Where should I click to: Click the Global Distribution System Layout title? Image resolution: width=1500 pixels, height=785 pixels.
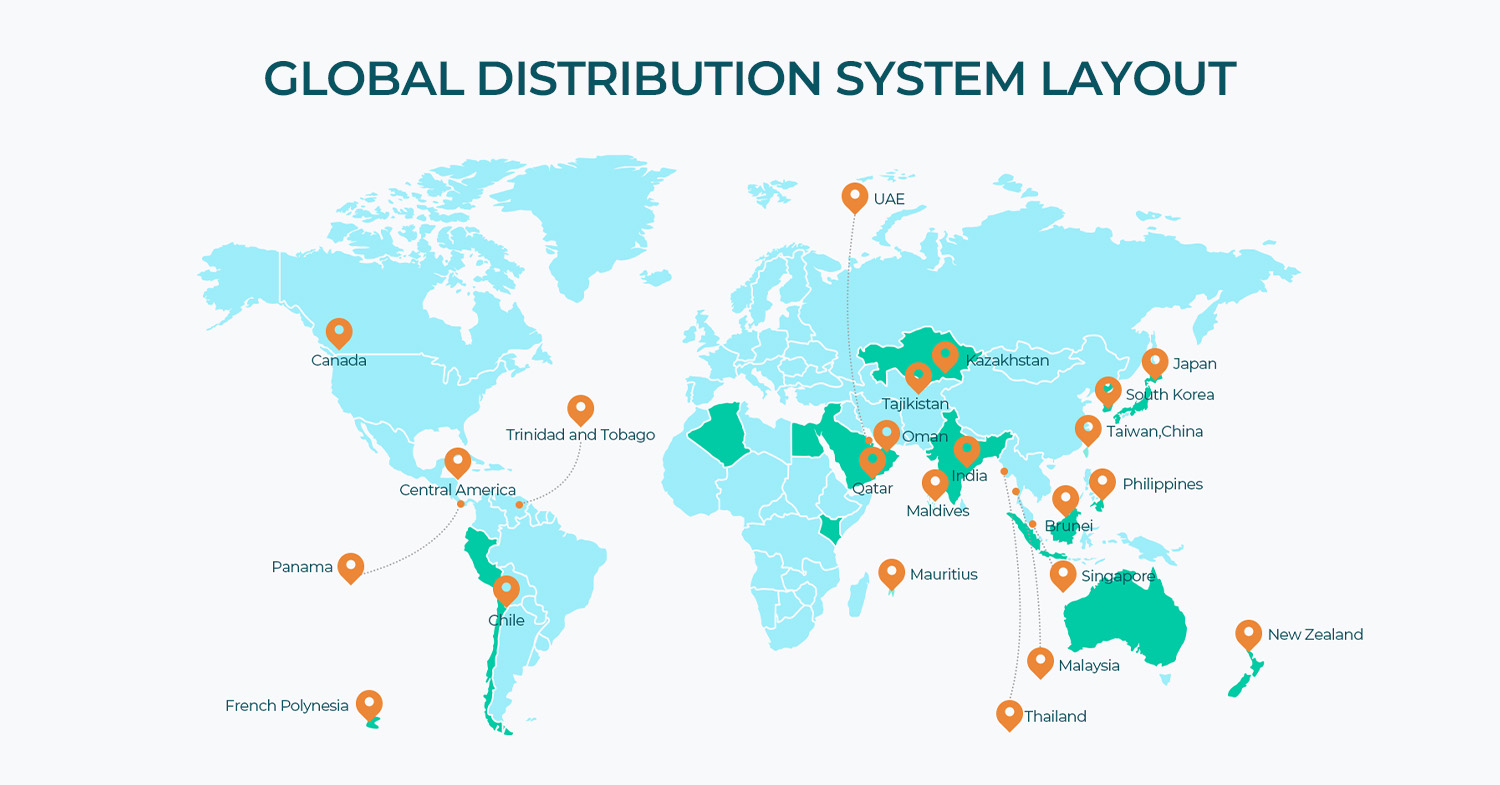click(x=750, y=79)
